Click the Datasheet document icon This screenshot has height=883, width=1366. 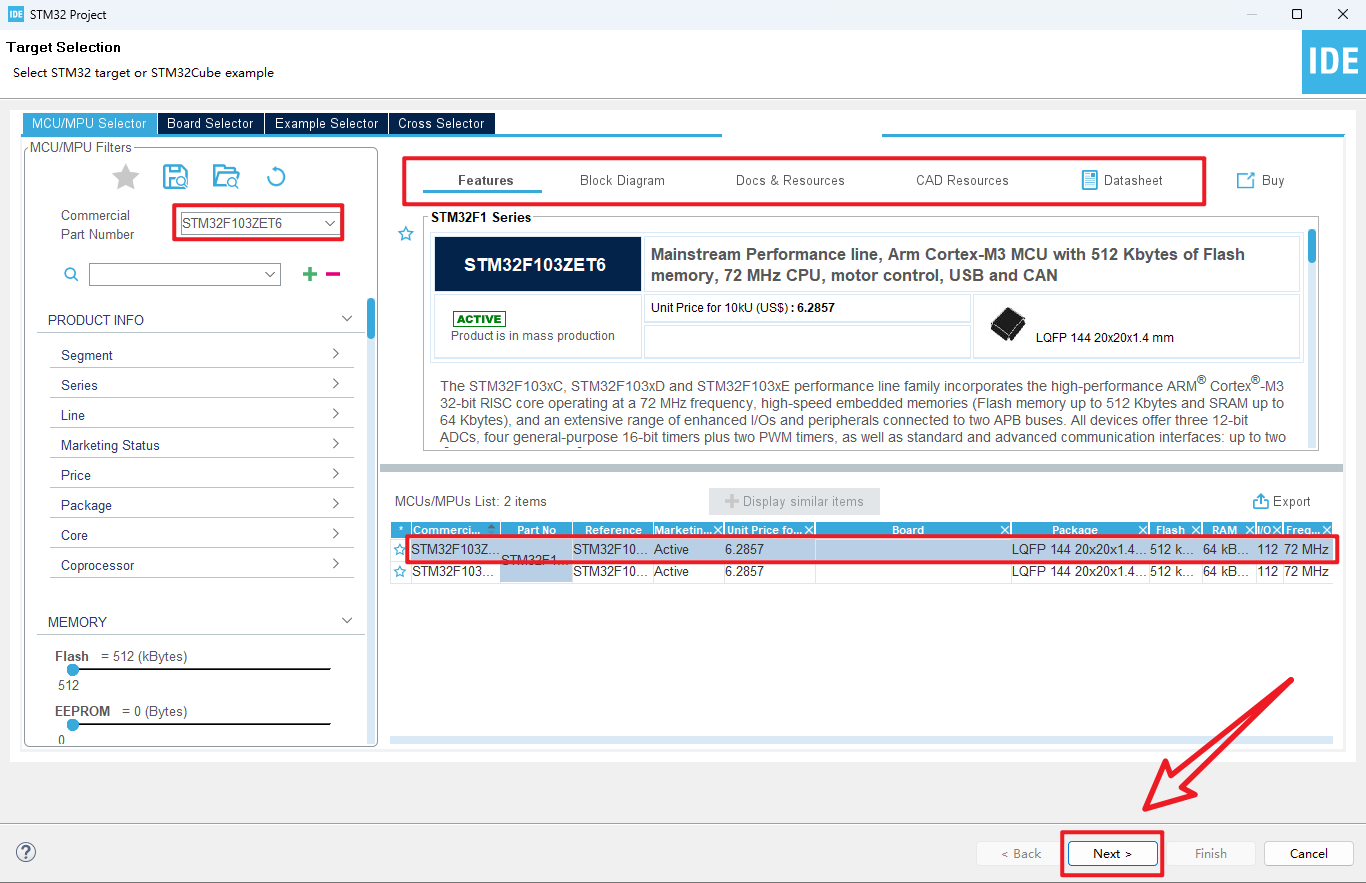pos(1090,180)
